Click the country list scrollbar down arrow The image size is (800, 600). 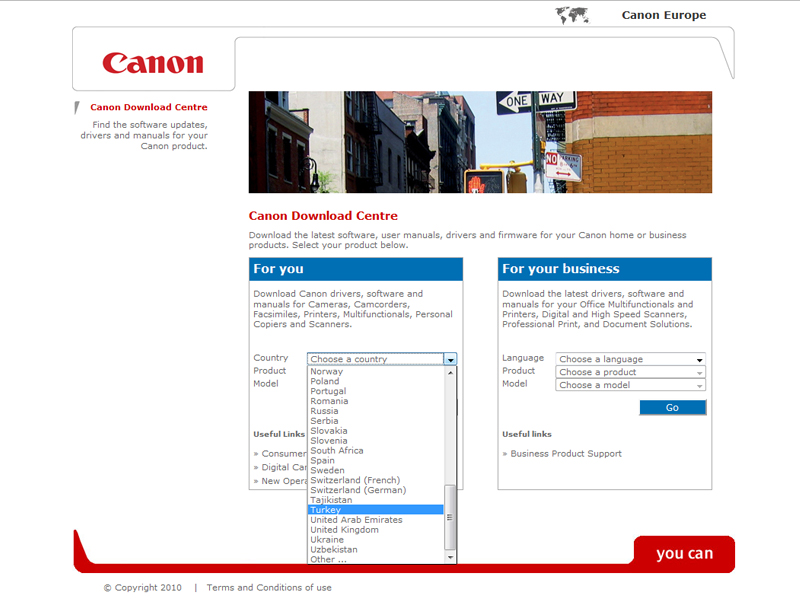450,558
